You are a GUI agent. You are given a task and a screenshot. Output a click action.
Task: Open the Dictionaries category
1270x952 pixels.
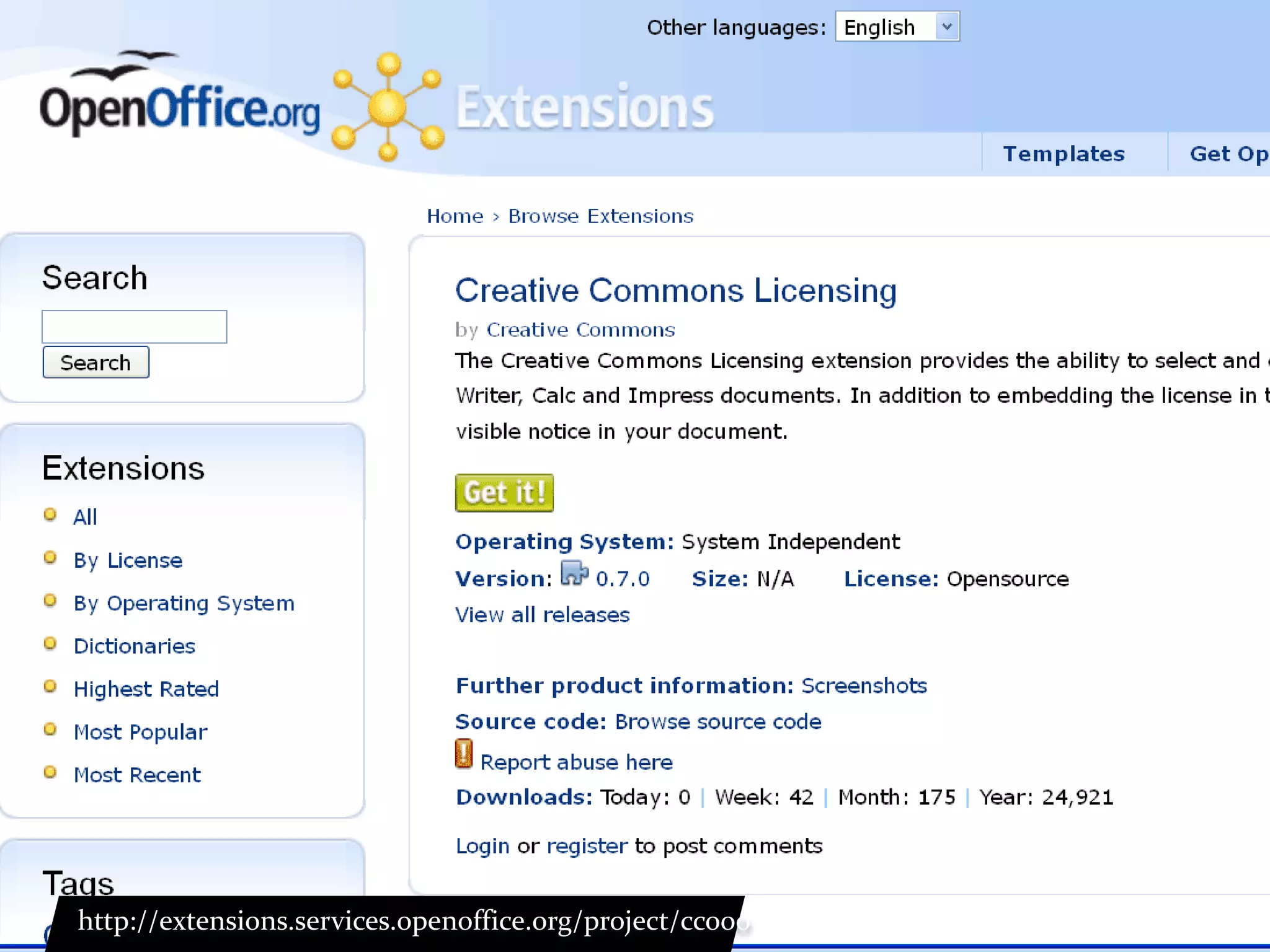134,646
